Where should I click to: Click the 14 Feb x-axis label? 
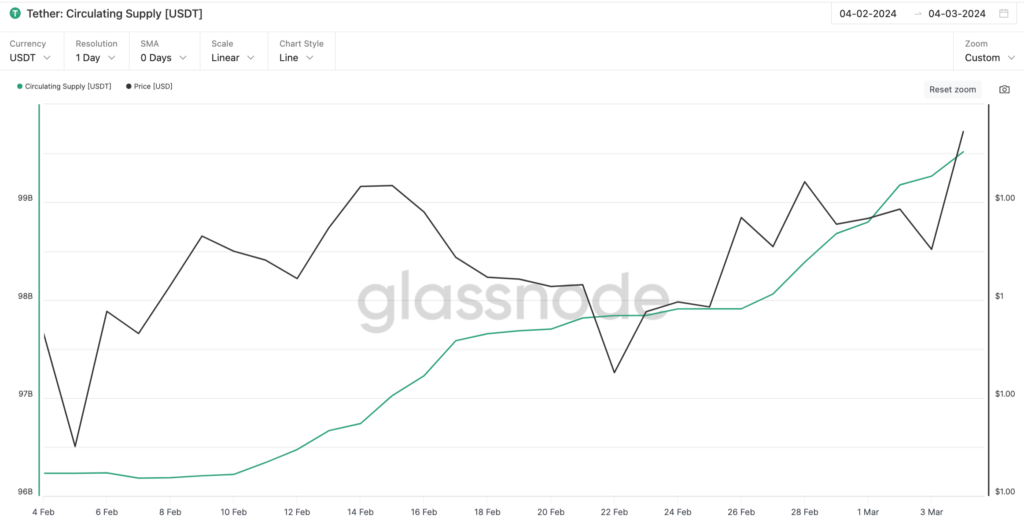coord(361,512)
